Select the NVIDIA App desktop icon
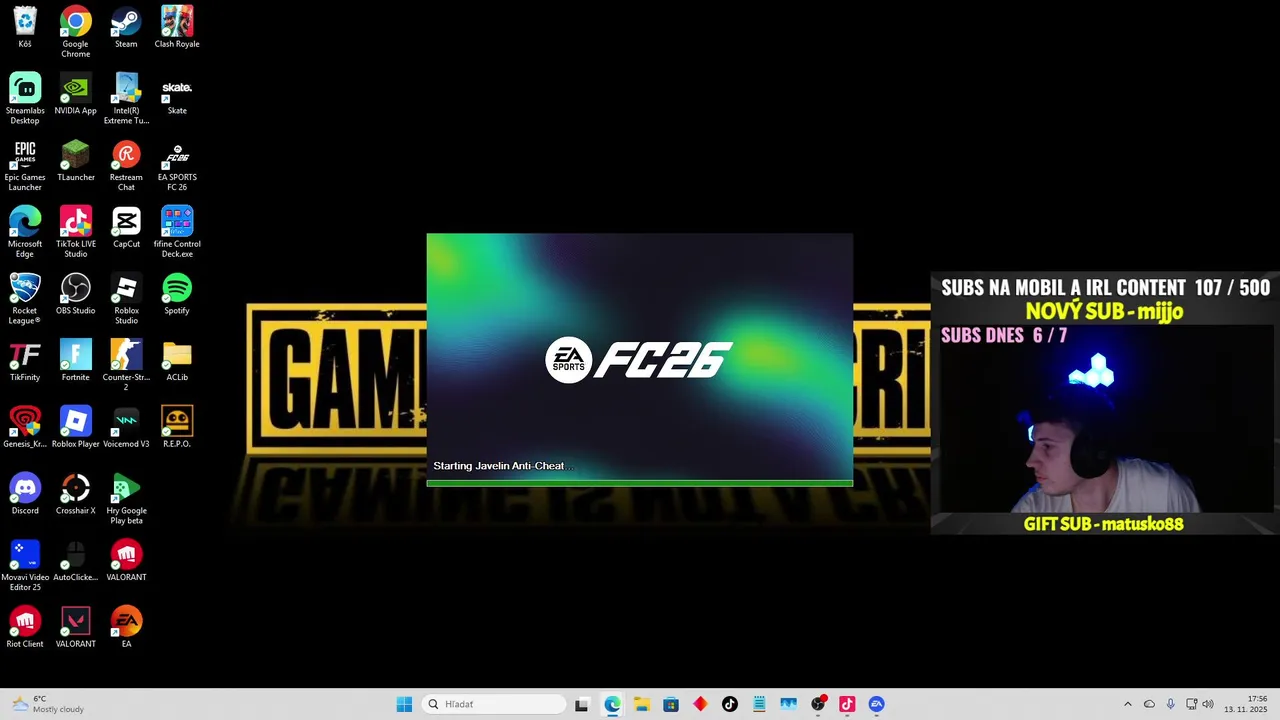Viewport: 1280px width, 720px height. click(76, 94)
